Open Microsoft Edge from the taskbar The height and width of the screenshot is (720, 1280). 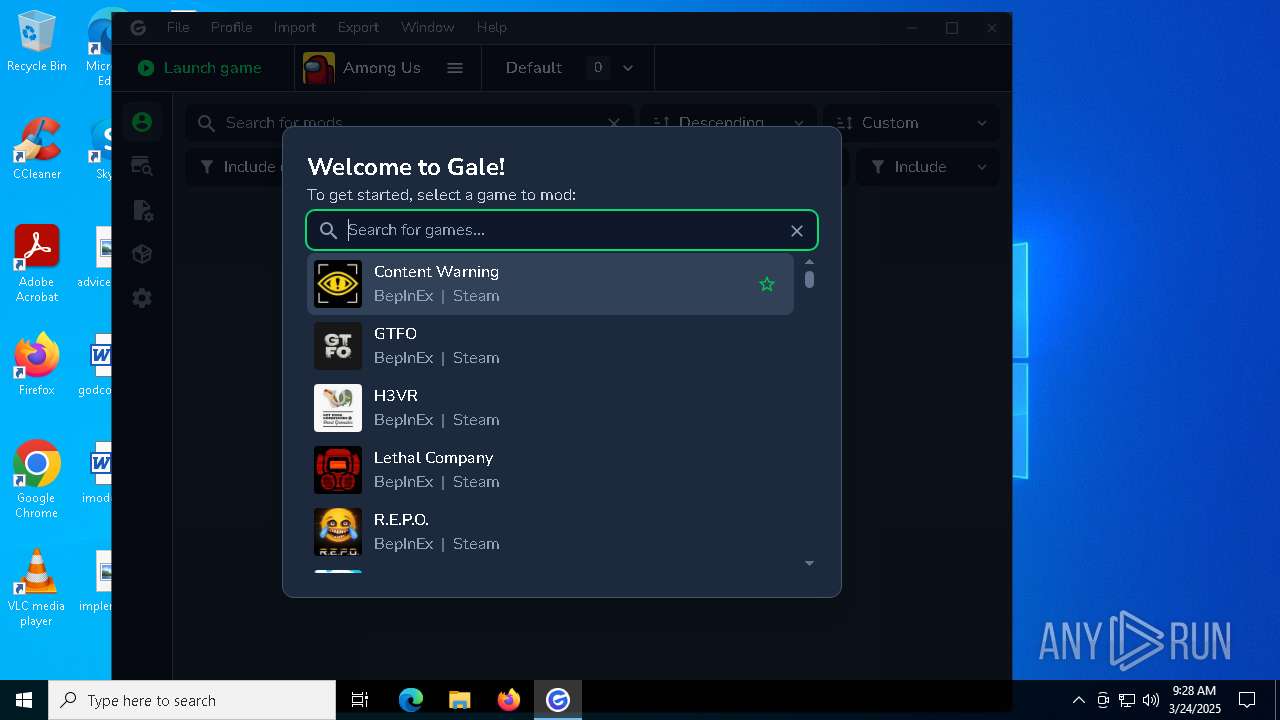411,700
